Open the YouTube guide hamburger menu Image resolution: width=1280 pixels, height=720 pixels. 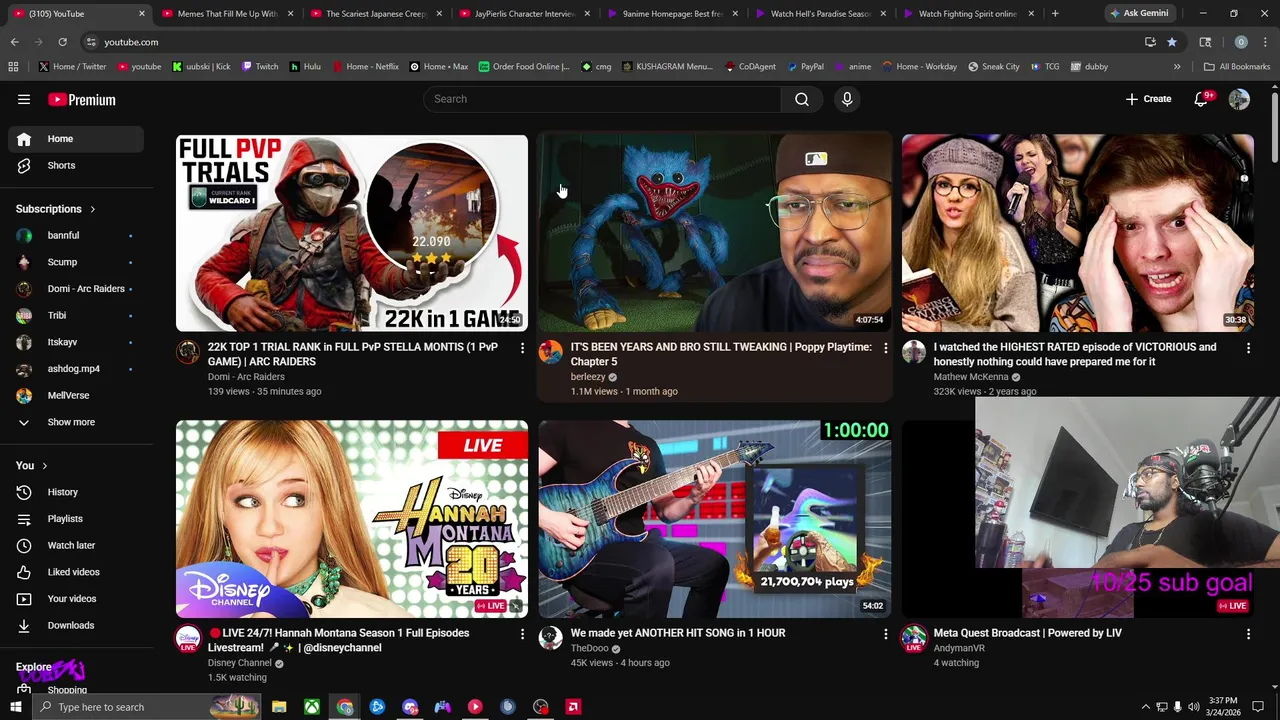pyautogui.click(x=24, y=99)
